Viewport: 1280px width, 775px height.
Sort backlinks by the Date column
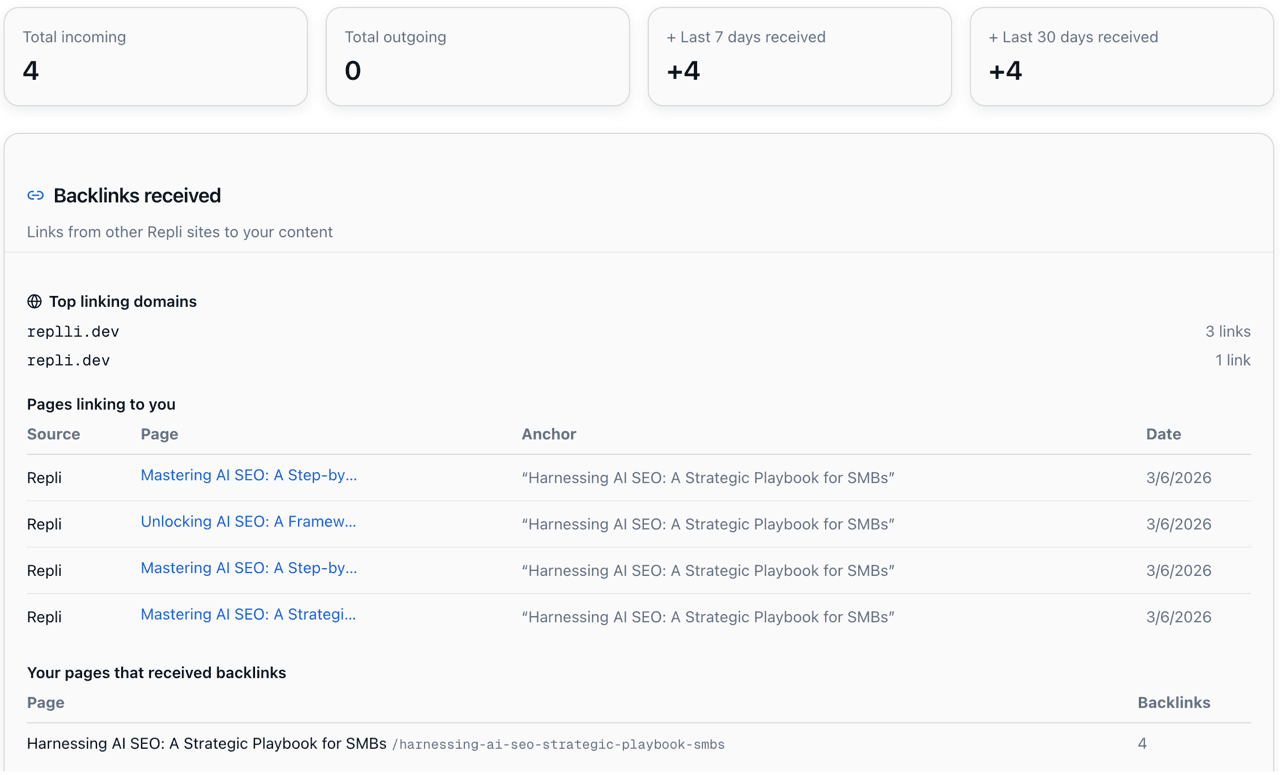(1163, 434)
